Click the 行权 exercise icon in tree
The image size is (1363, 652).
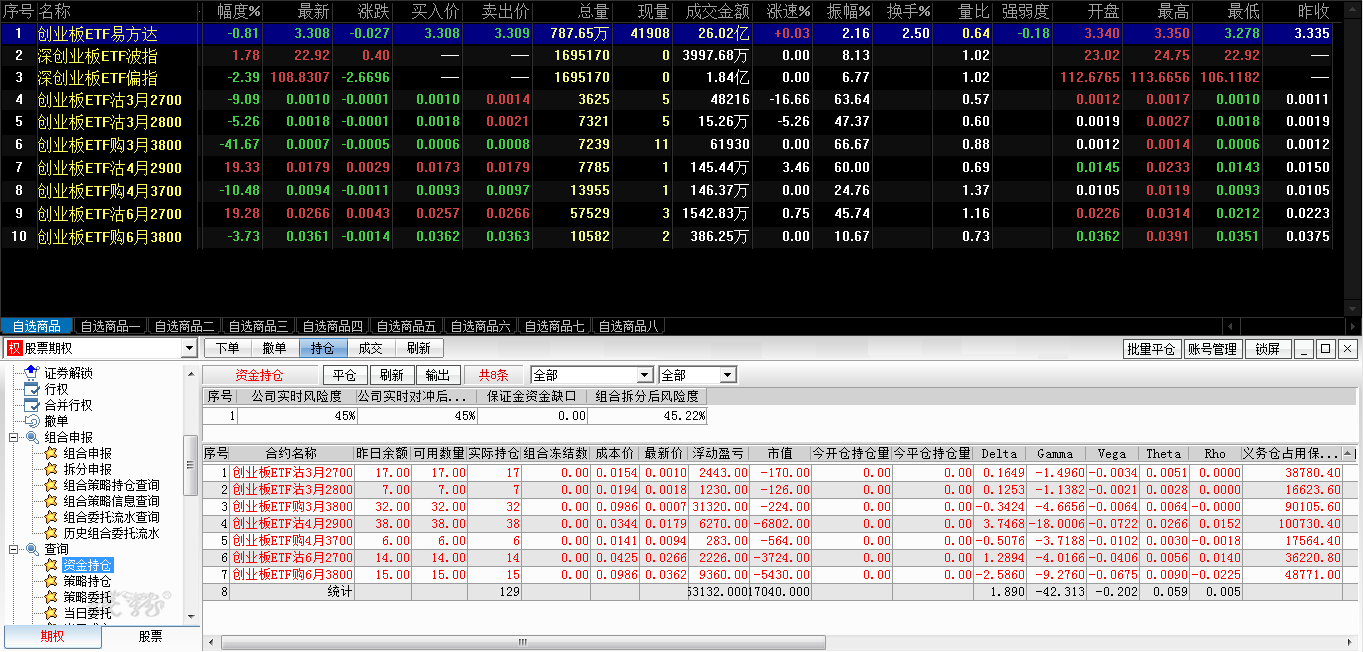coord(31,388)
